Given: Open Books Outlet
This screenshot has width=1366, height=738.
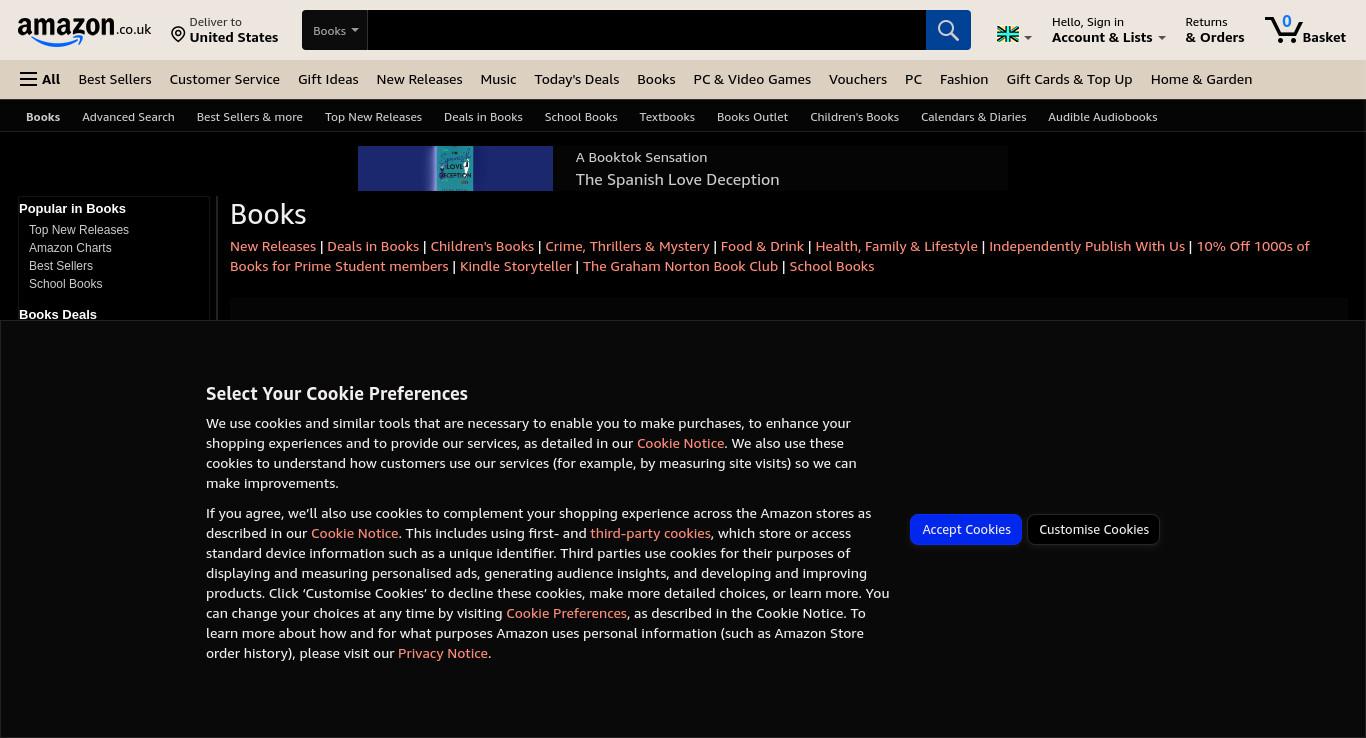Looking at the screenshot, I should click(x=752, y=117).
